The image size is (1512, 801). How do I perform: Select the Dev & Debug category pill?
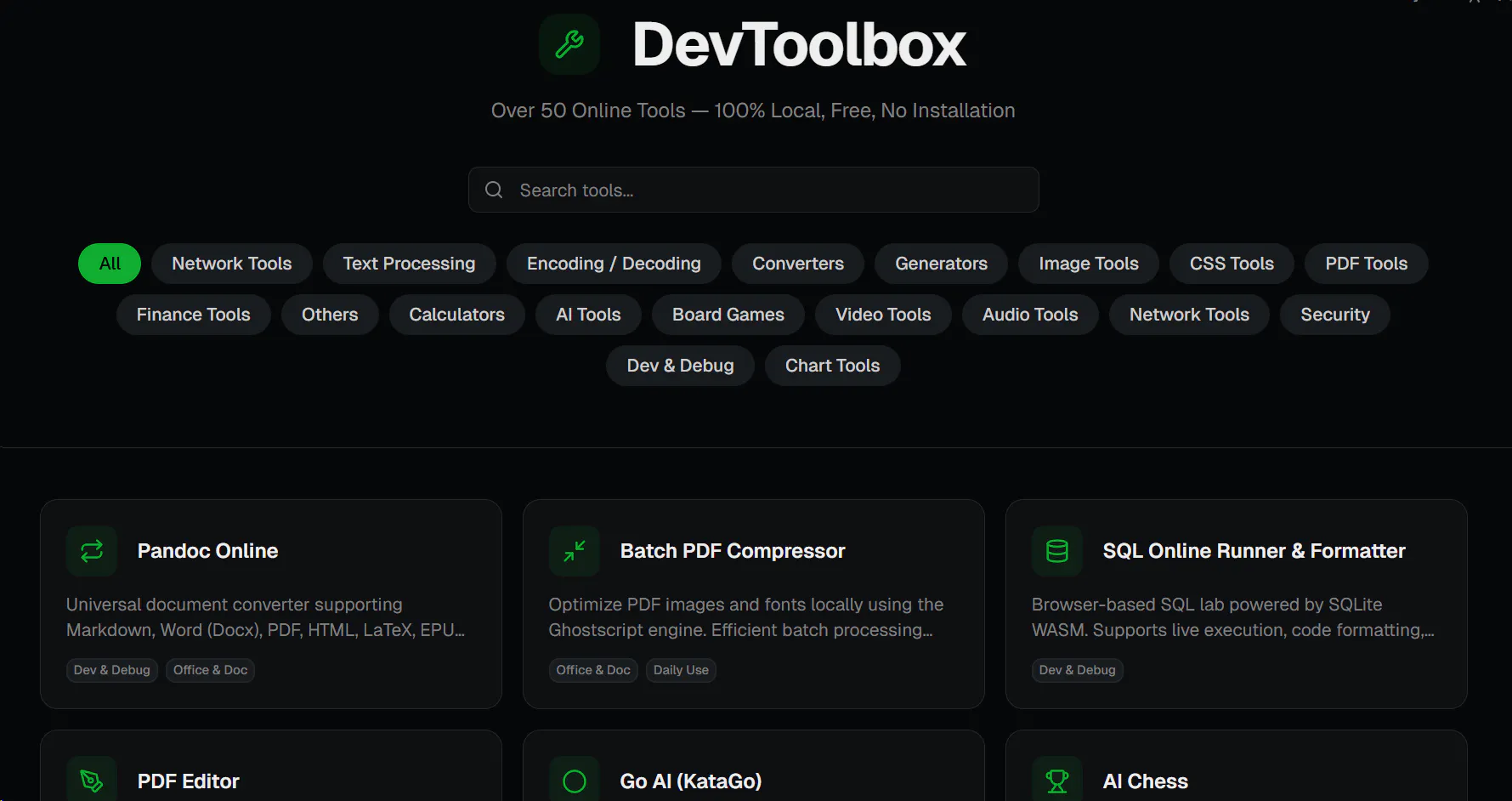680,366
